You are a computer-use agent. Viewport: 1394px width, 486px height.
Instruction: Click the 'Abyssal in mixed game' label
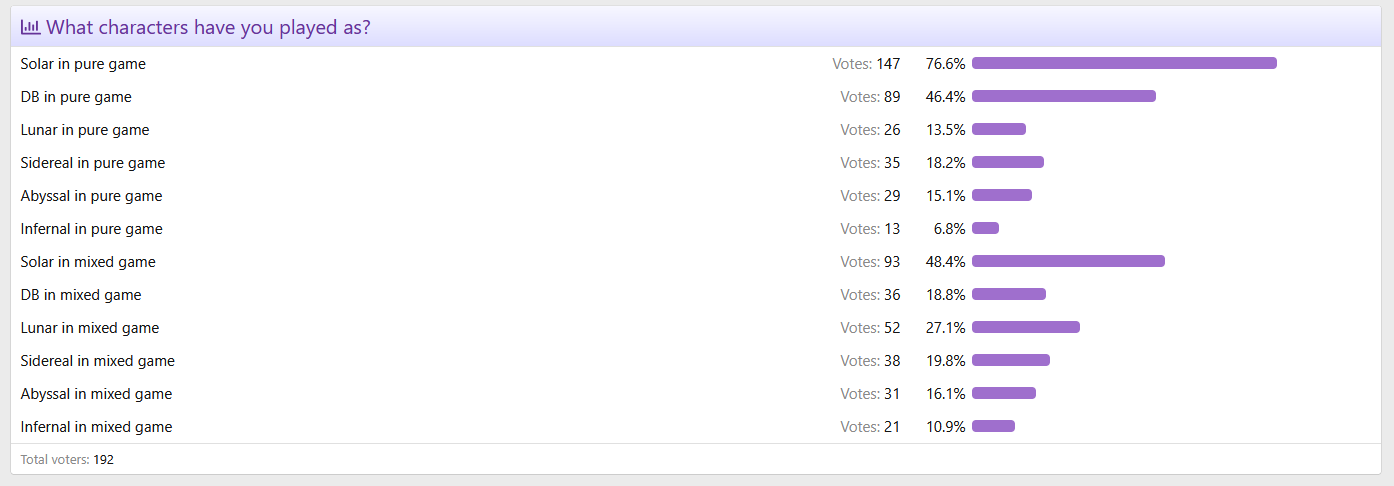tap(96, 394)
